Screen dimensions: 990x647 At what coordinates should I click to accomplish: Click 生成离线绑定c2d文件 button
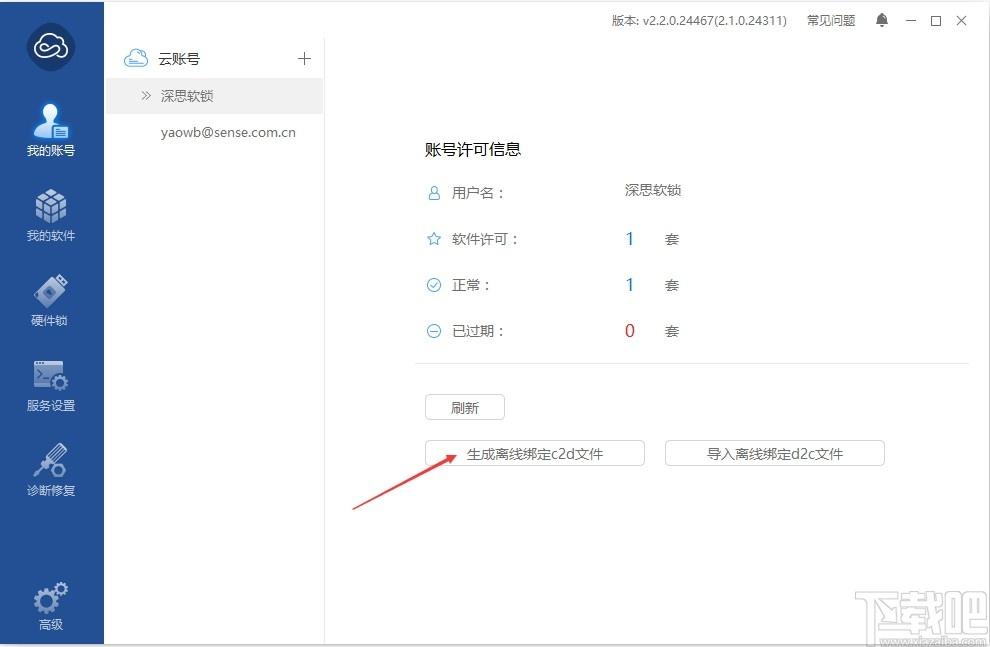535,453
